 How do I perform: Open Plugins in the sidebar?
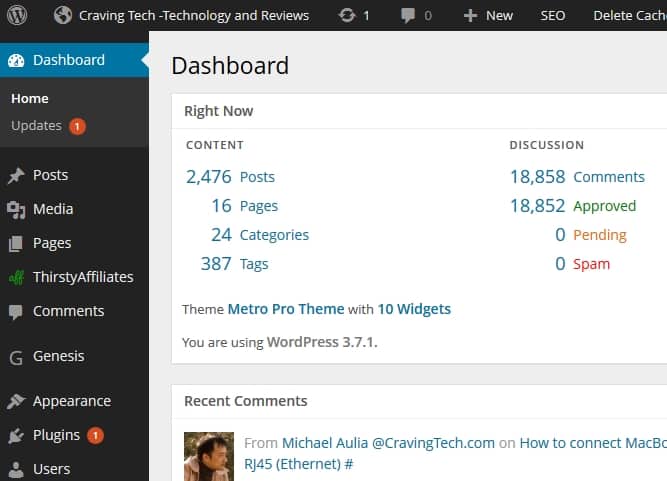tap(57, 435)
